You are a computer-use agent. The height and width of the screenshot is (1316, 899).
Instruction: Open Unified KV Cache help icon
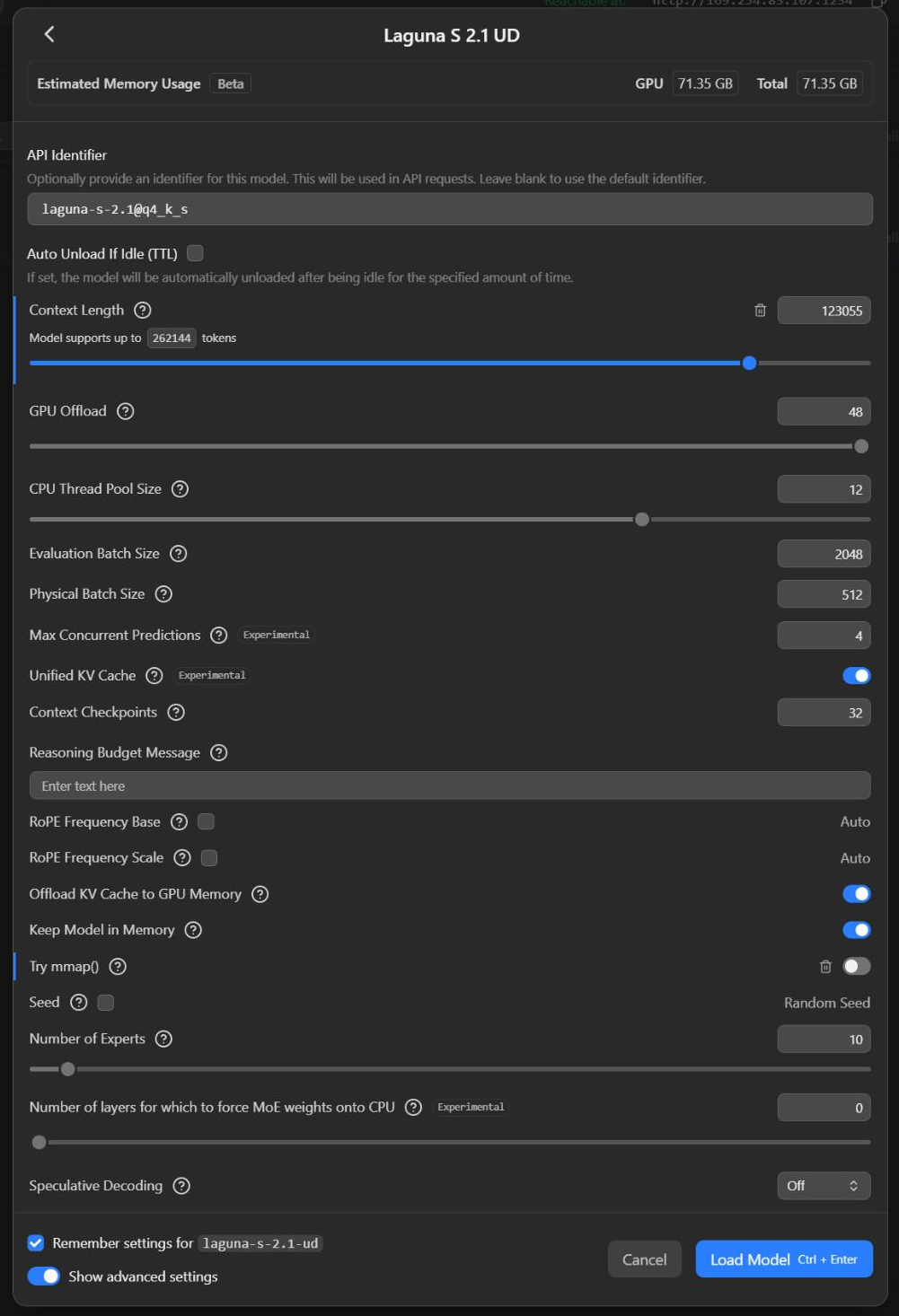pos(154,676)
